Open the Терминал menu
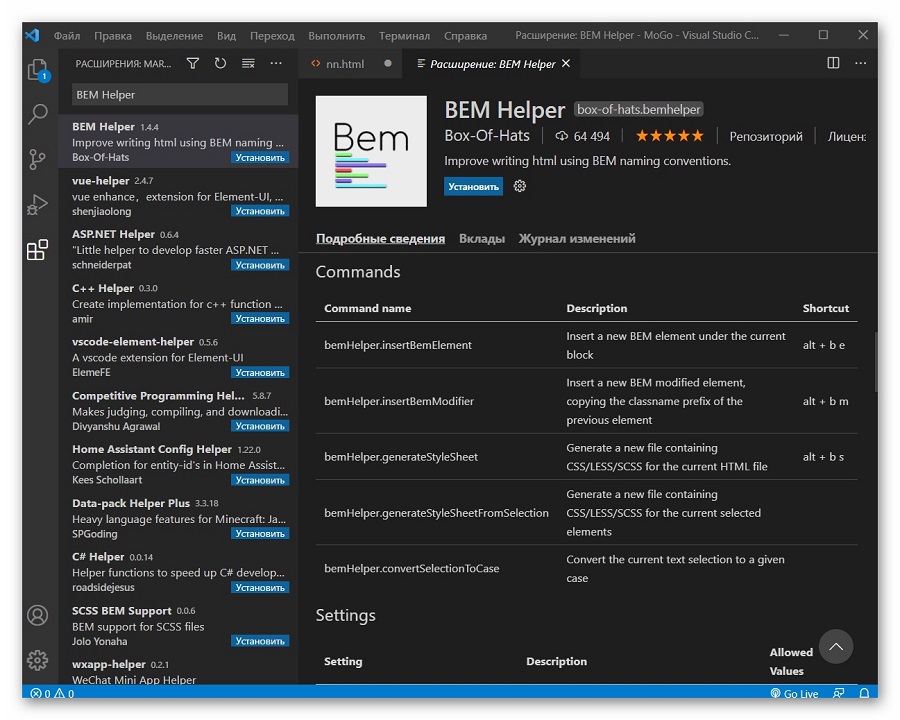 pyautogui.click(x=404, y=36)
